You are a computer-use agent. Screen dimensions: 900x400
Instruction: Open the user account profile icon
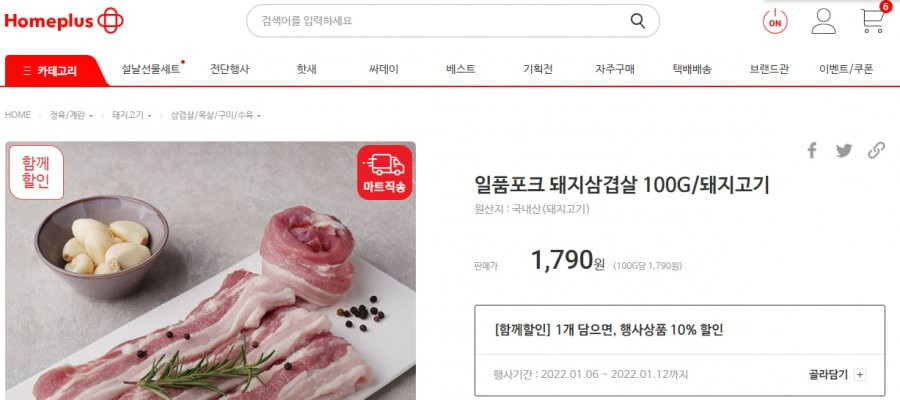point(823,21)
